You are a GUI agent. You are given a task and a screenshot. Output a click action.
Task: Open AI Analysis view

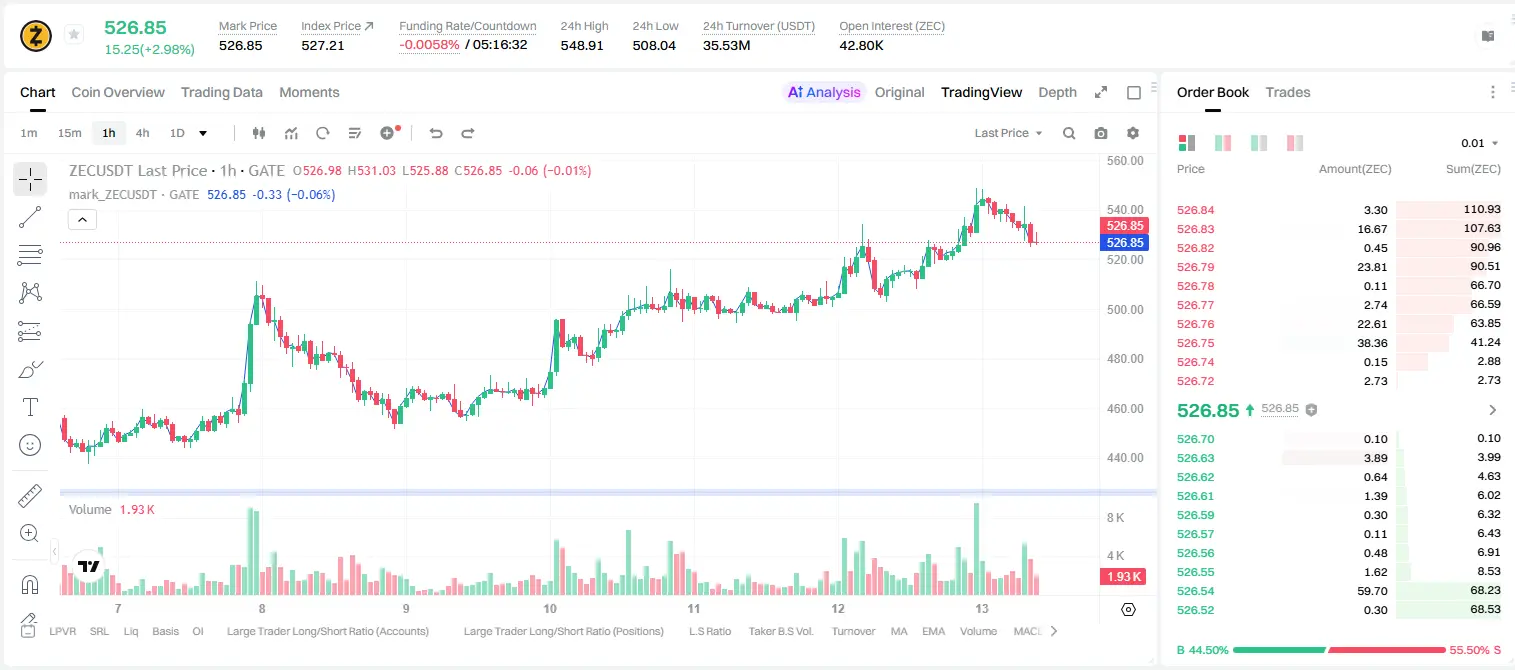click(824, 92)
